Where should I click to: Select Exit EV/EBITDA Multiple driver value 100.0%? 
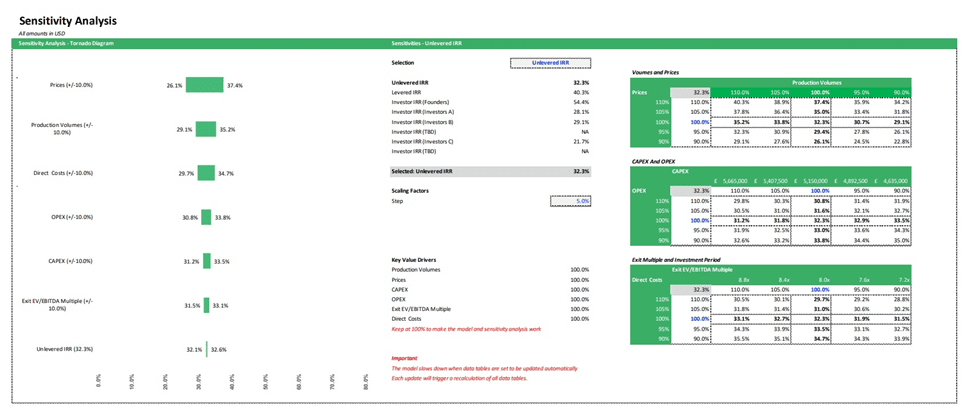pos(580,309)
